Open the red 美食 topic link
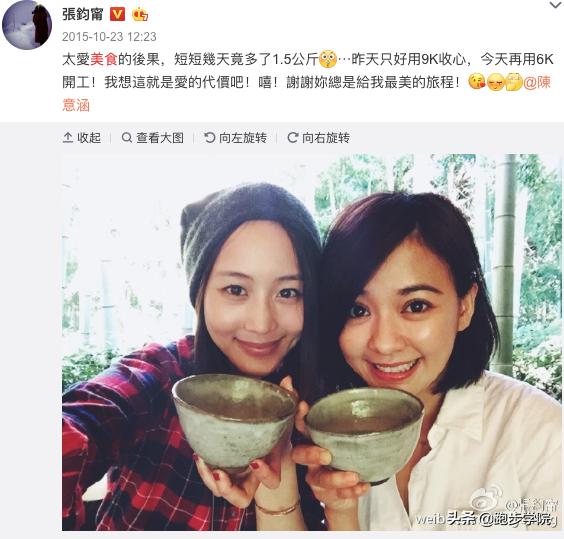 [104, 59]
